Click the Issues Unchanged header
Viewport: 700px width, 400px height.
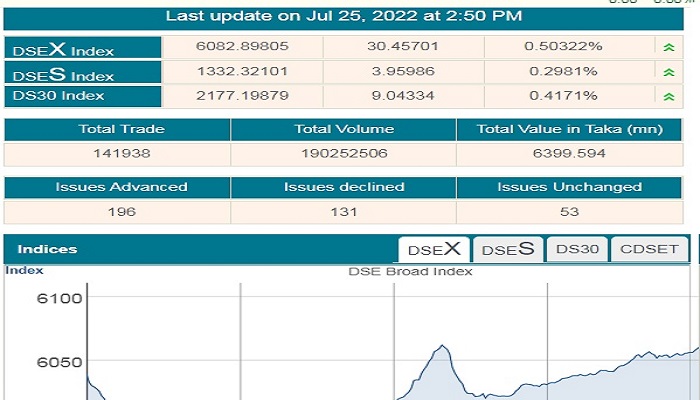(569, 187)
